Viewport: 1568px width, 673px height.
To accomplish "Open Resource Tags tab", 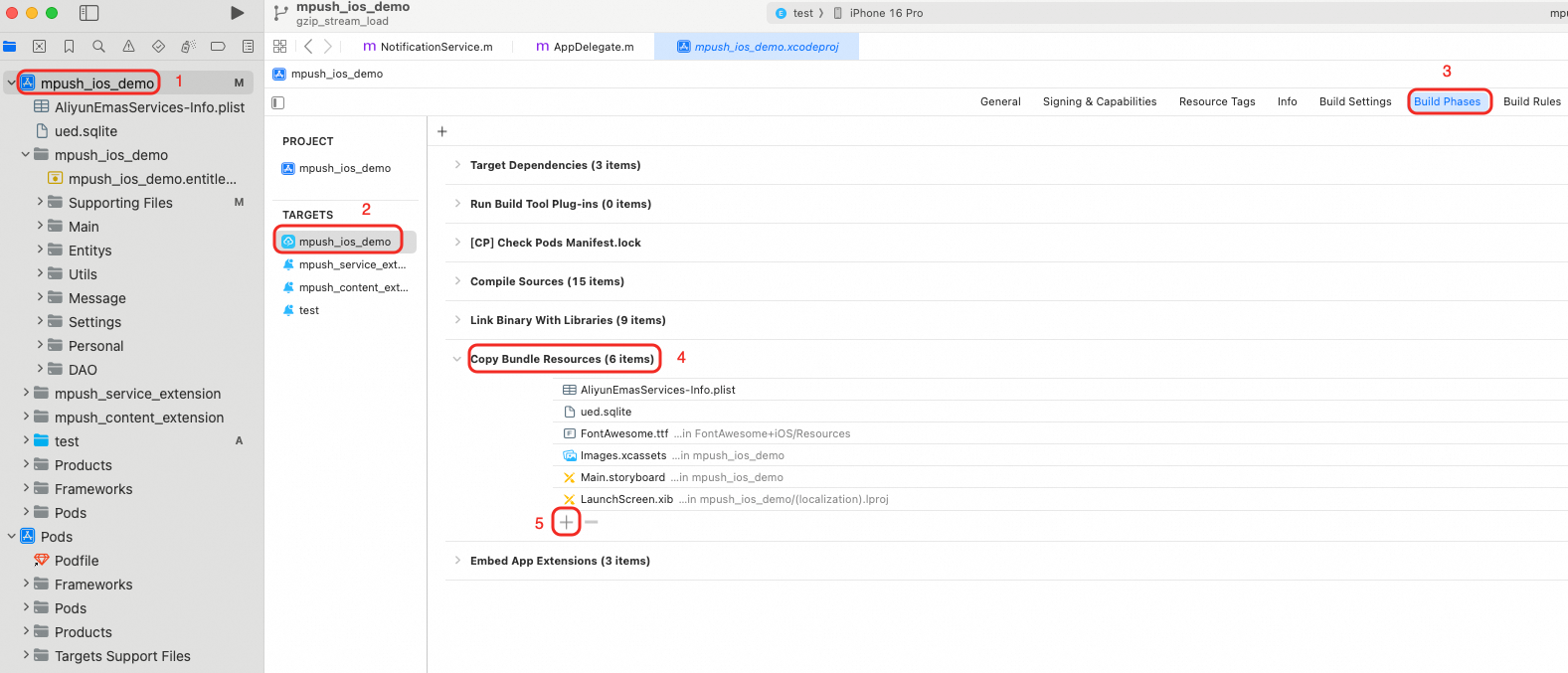I will 1217,101.
